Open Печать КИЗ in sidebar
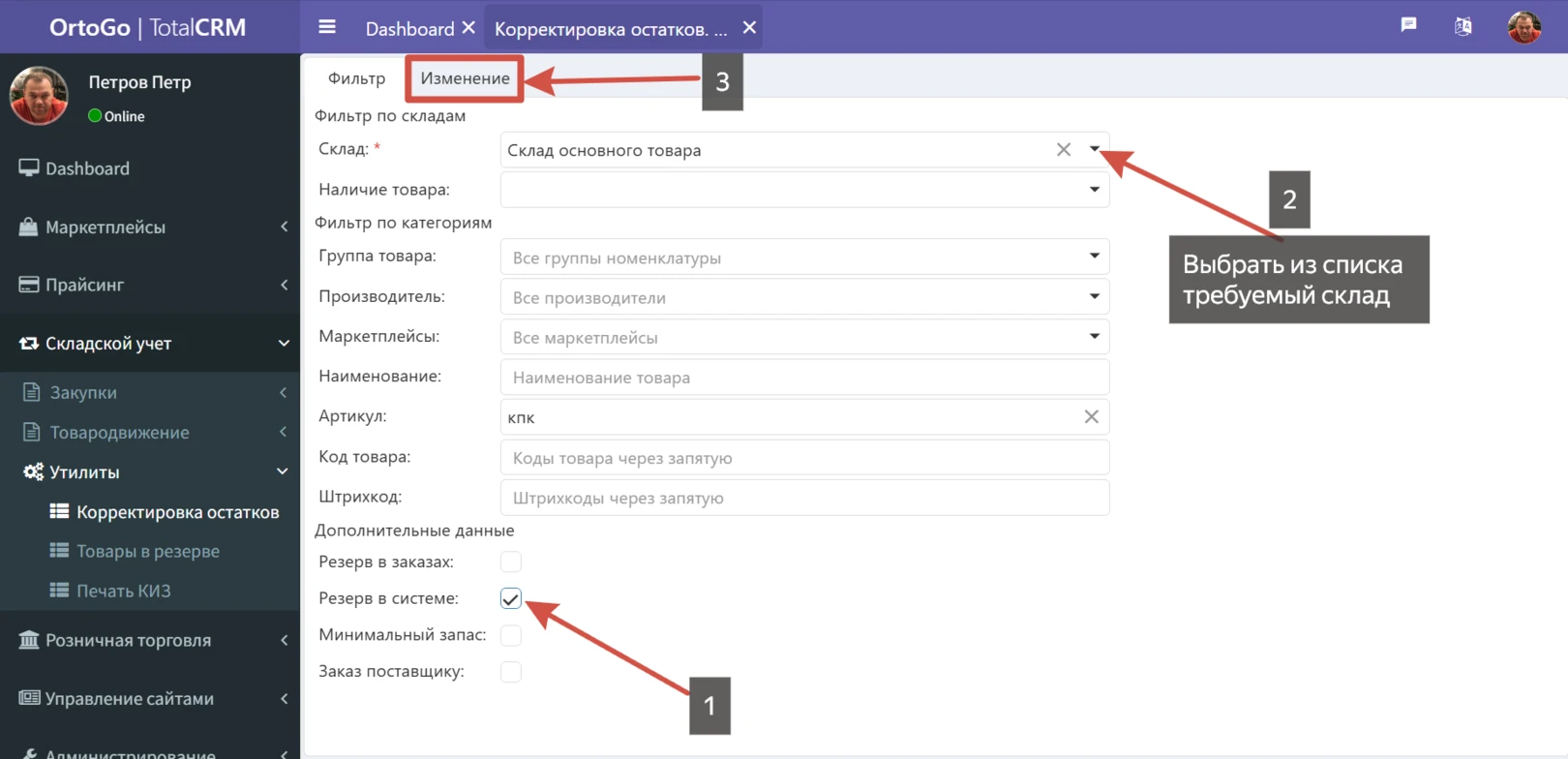Image resolution: width=1568 pixels, height=759 pixels. pos(123,591)
